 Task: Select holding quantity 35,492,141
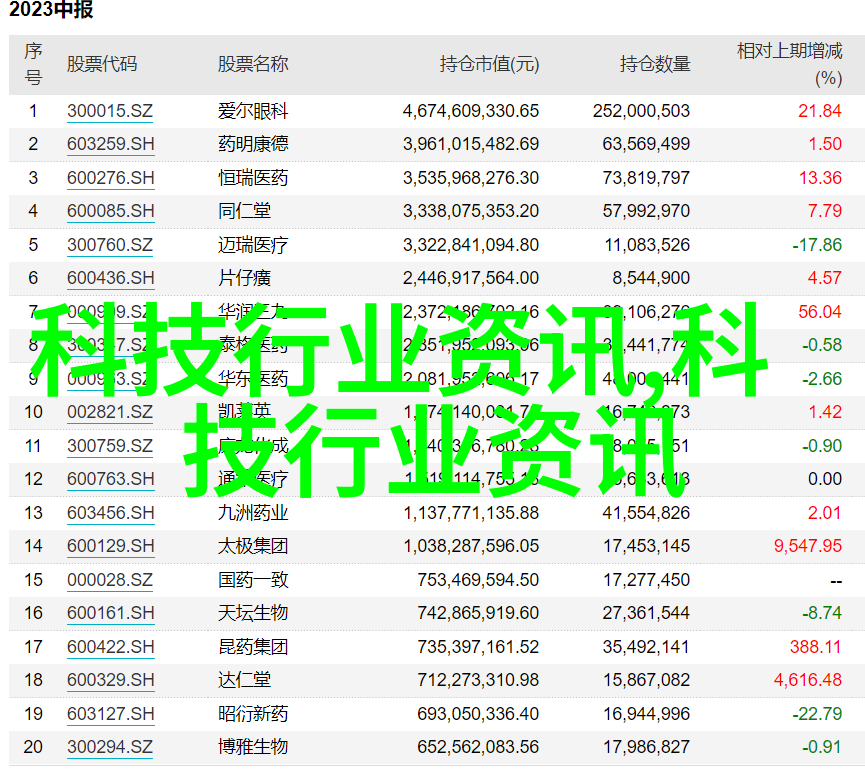[x=646, y=647]
